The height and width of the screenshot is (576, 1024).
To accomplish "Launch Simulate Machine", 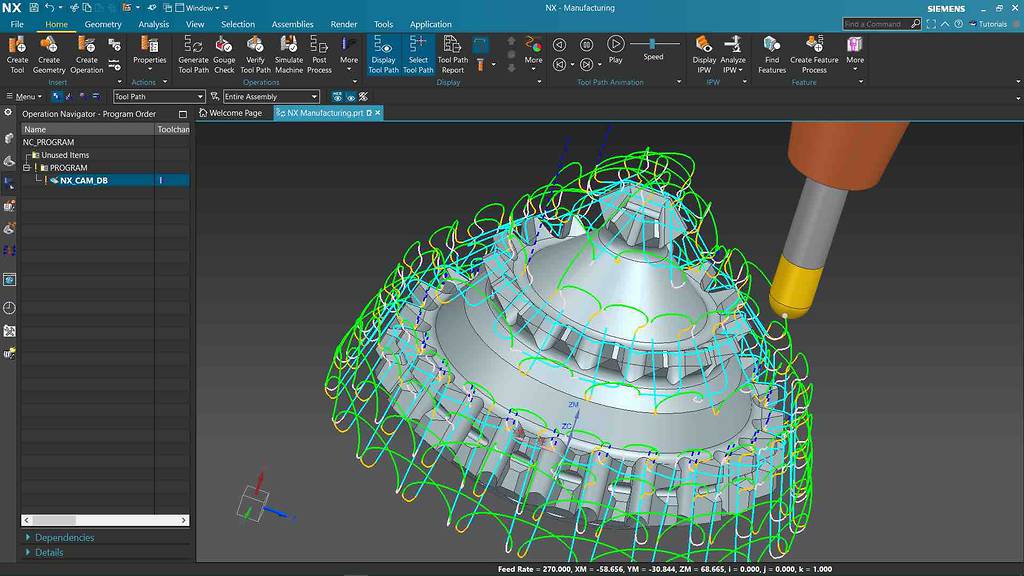I will (289, 55).
